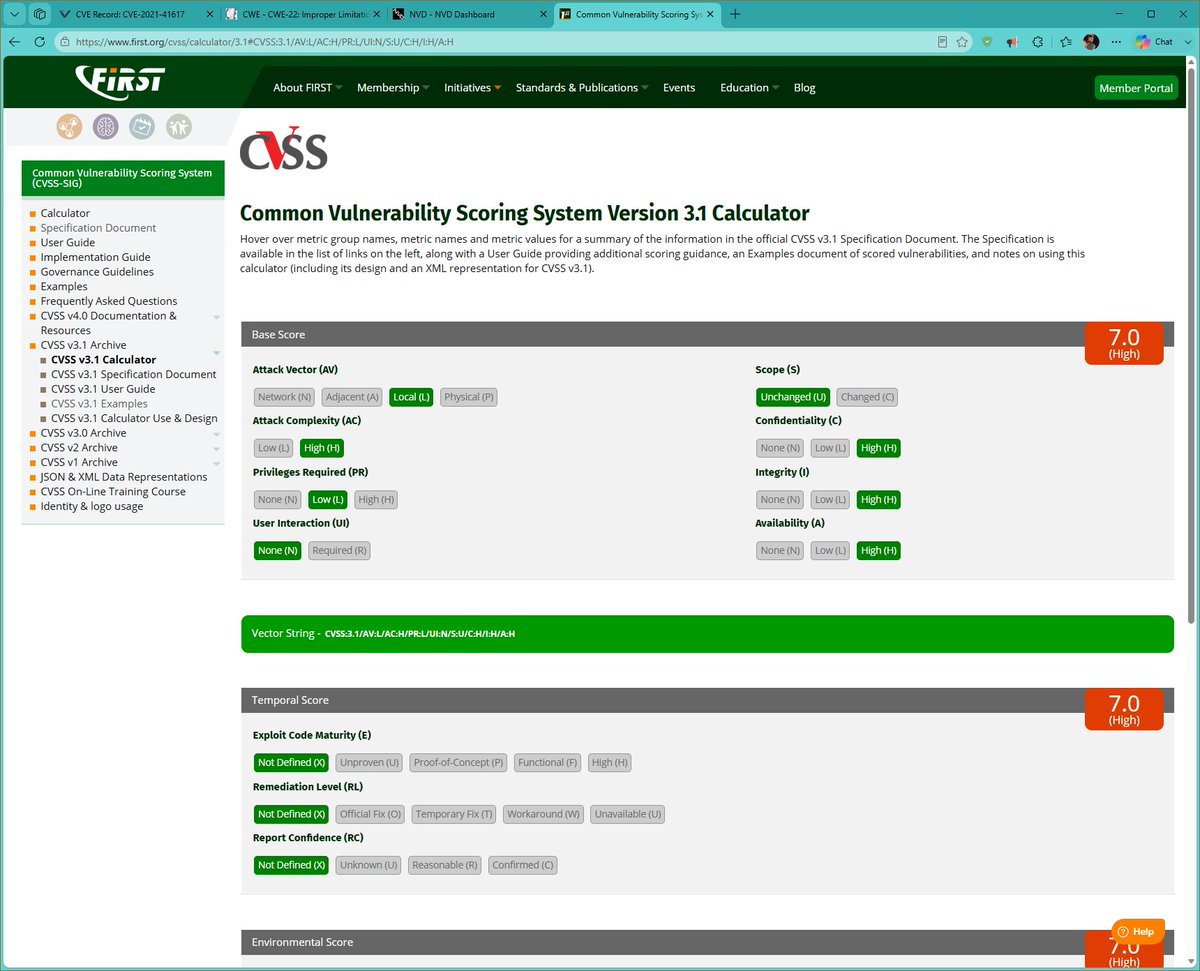
Task: Click the orange network circle icon
Action: pyautogui.click(x=69, y=126)
